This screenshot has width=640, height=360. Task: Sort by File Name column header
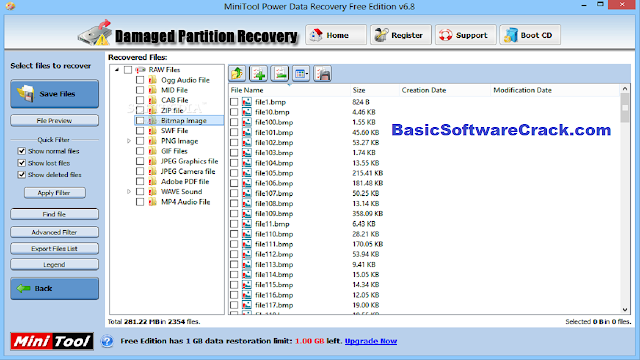tap(289, 90)
